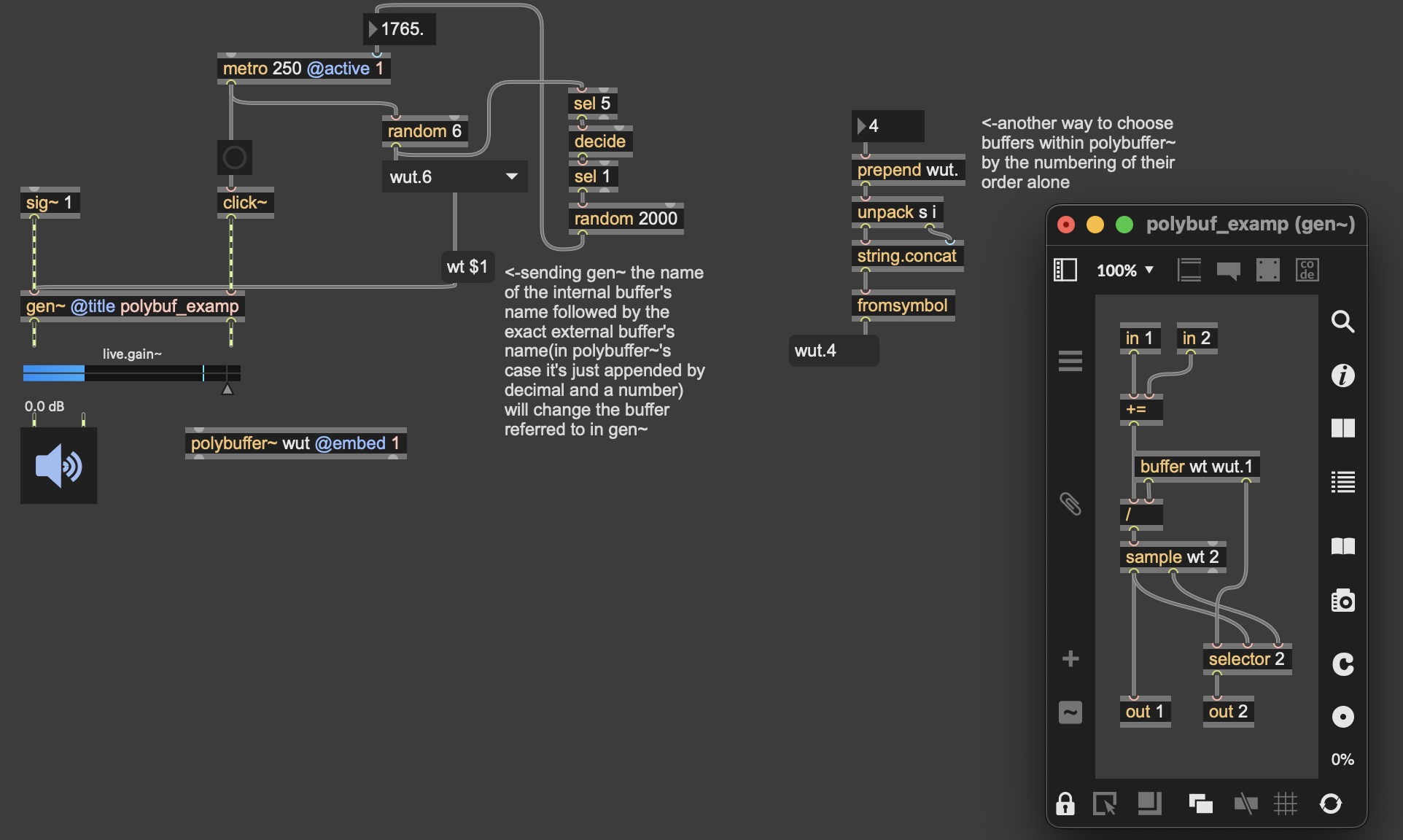Screen dimensions: 1403x840
Task: Click the plus add-object icon
Action: (1070, 659)
